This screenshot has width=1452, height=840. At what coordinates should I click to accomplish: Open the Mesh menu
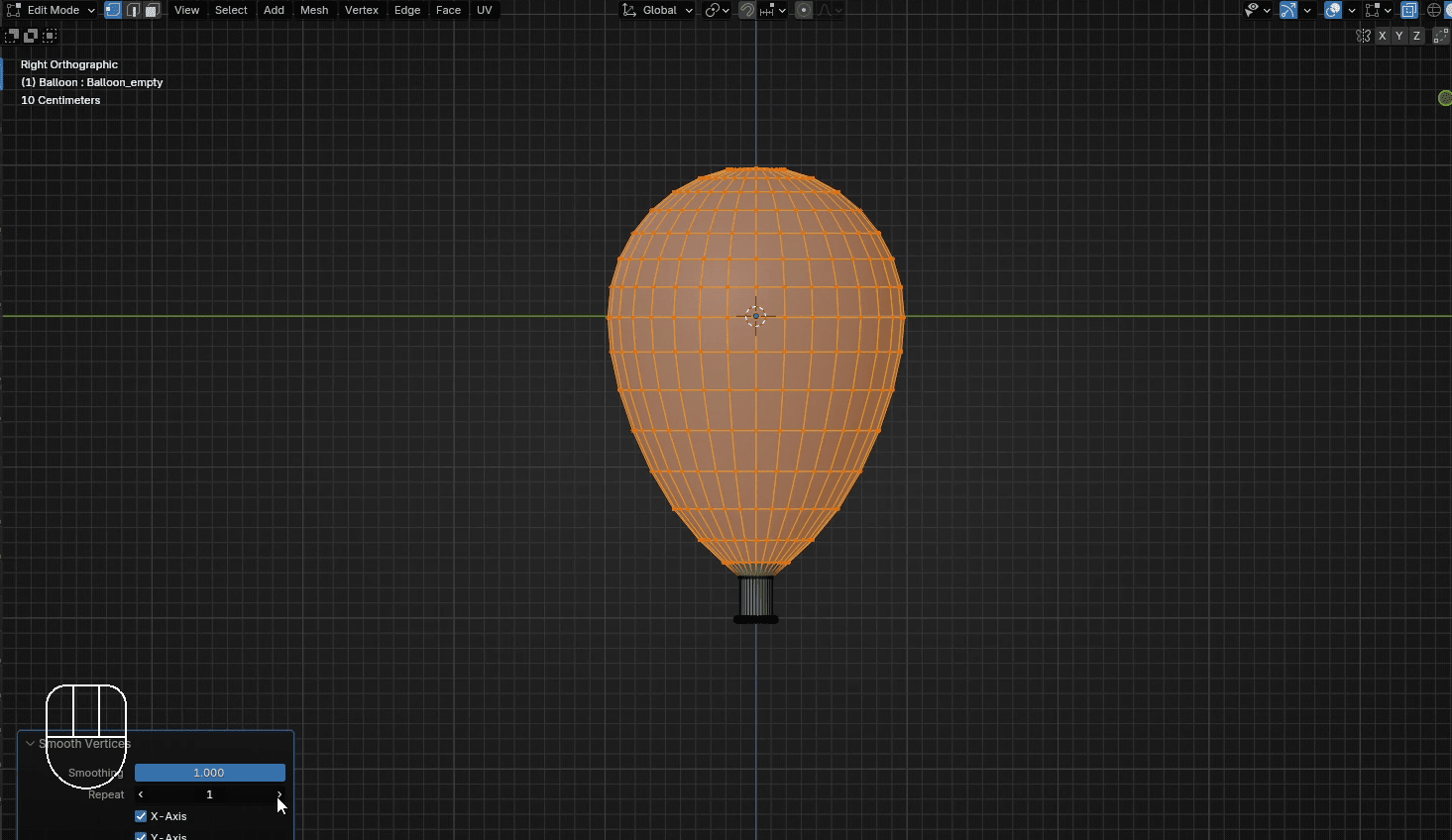pyautogui.click(x=314, y=10)
